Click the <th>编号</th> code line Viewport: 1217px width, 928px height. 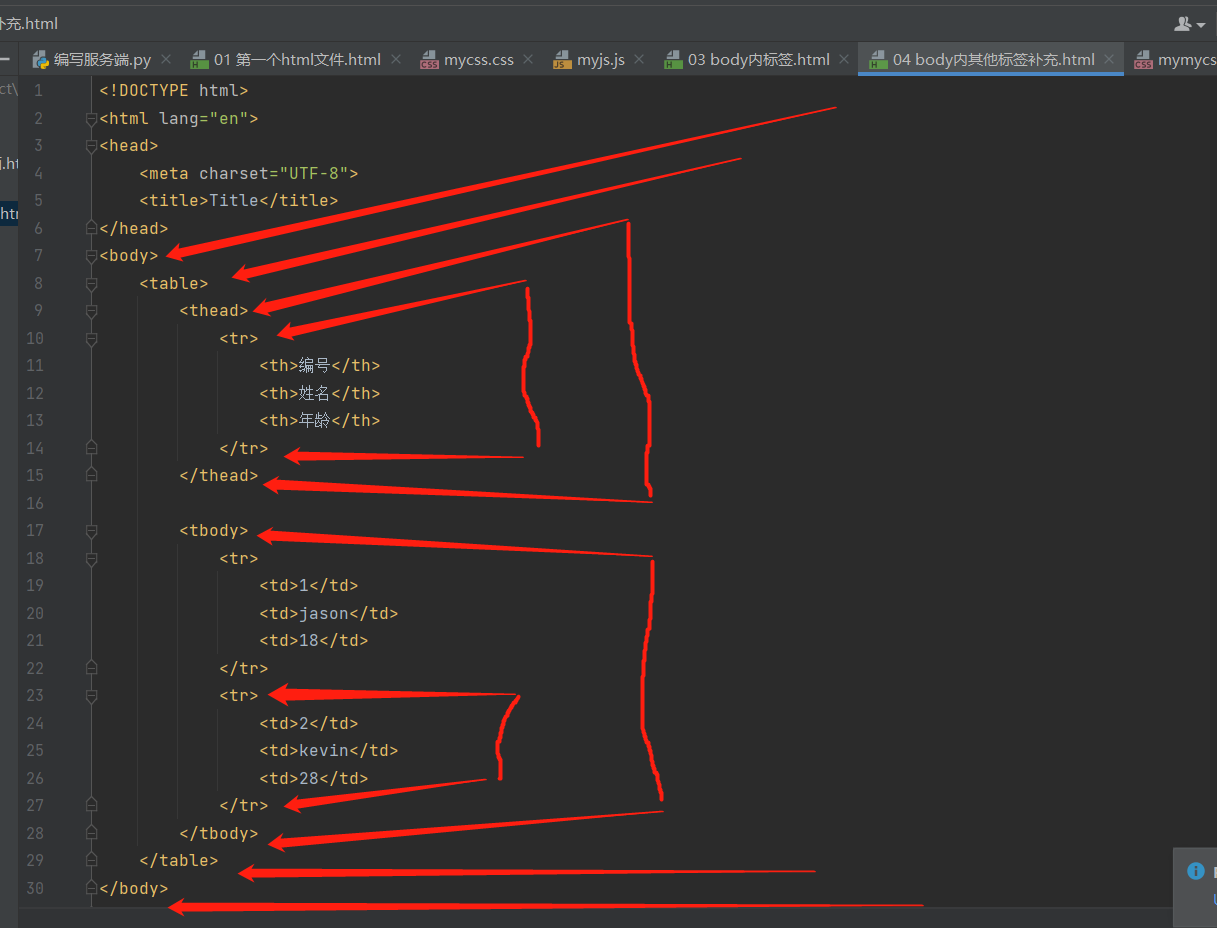pyautogui.click(x=320, y=366)
